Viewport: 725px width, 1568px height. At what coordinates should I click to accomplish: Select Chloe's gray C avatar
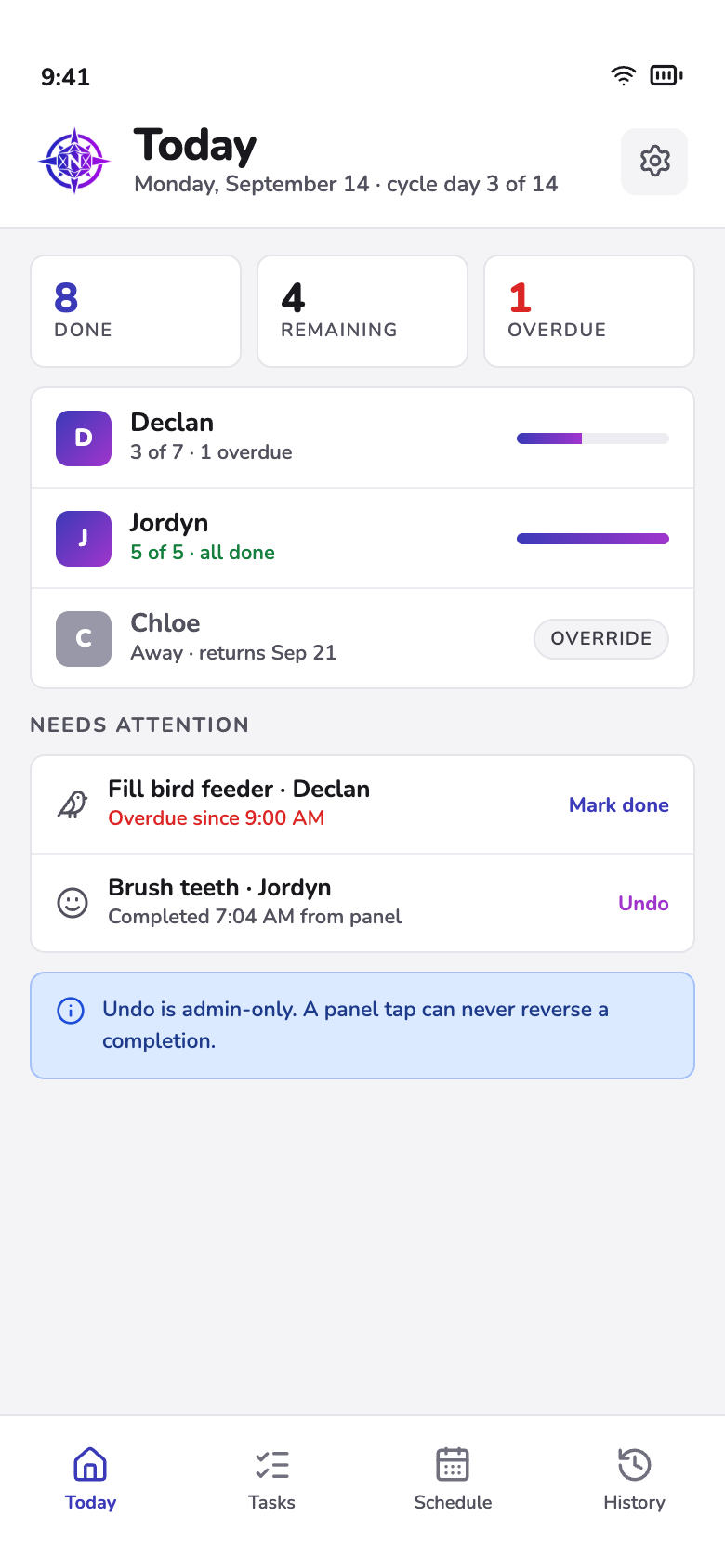pyautogui.click(x=84, y=638)
